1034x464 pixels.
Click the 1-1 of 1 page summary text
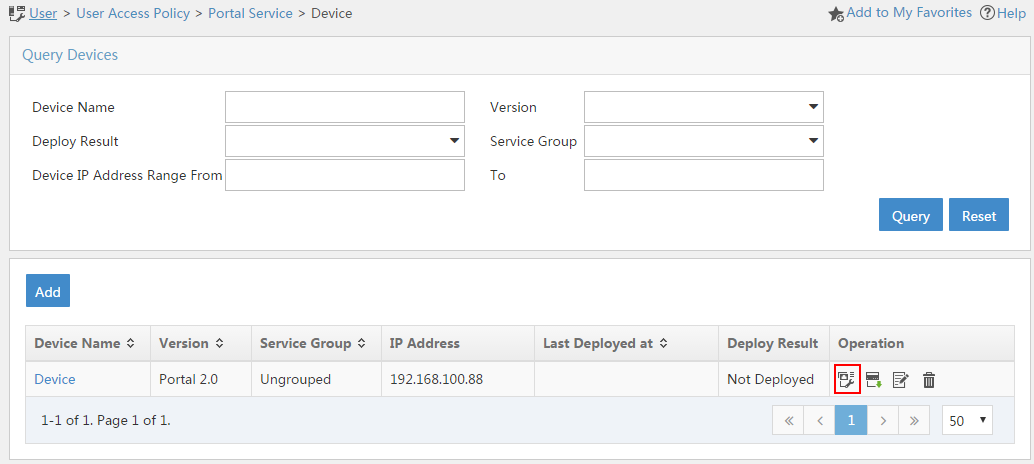[106, 420]
